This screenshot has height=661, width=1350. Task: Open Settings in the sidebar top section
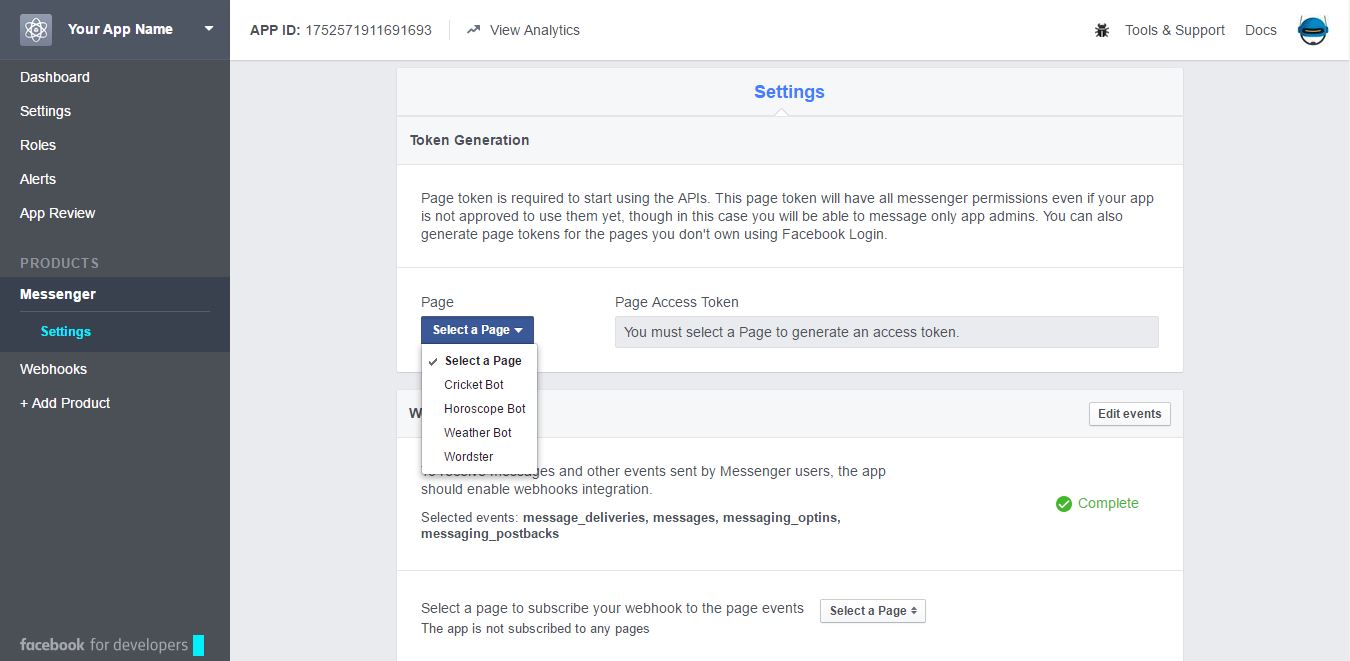coord(46,111)
